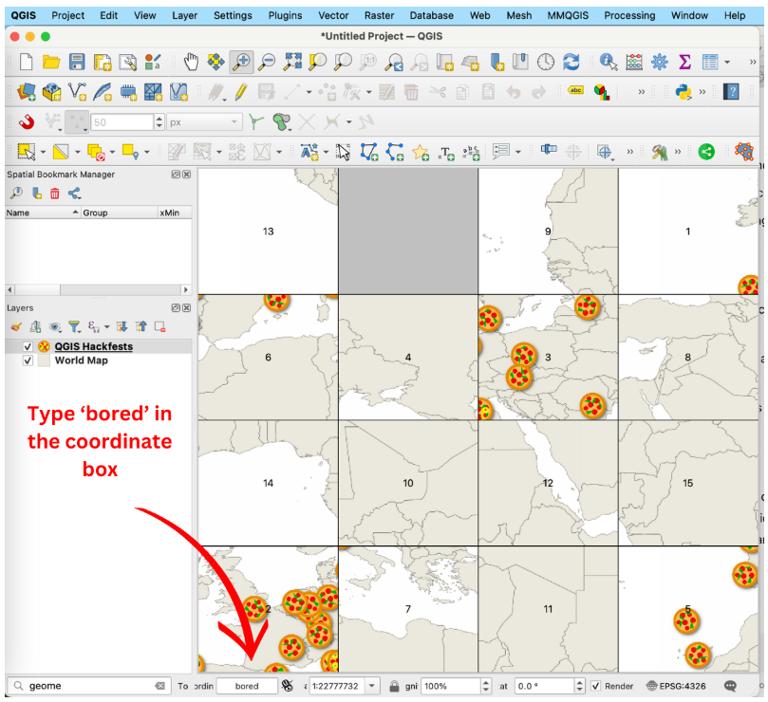Increment the rotation value stepper
The height and width of the screenshot is (702, 768).
[579, 682]
